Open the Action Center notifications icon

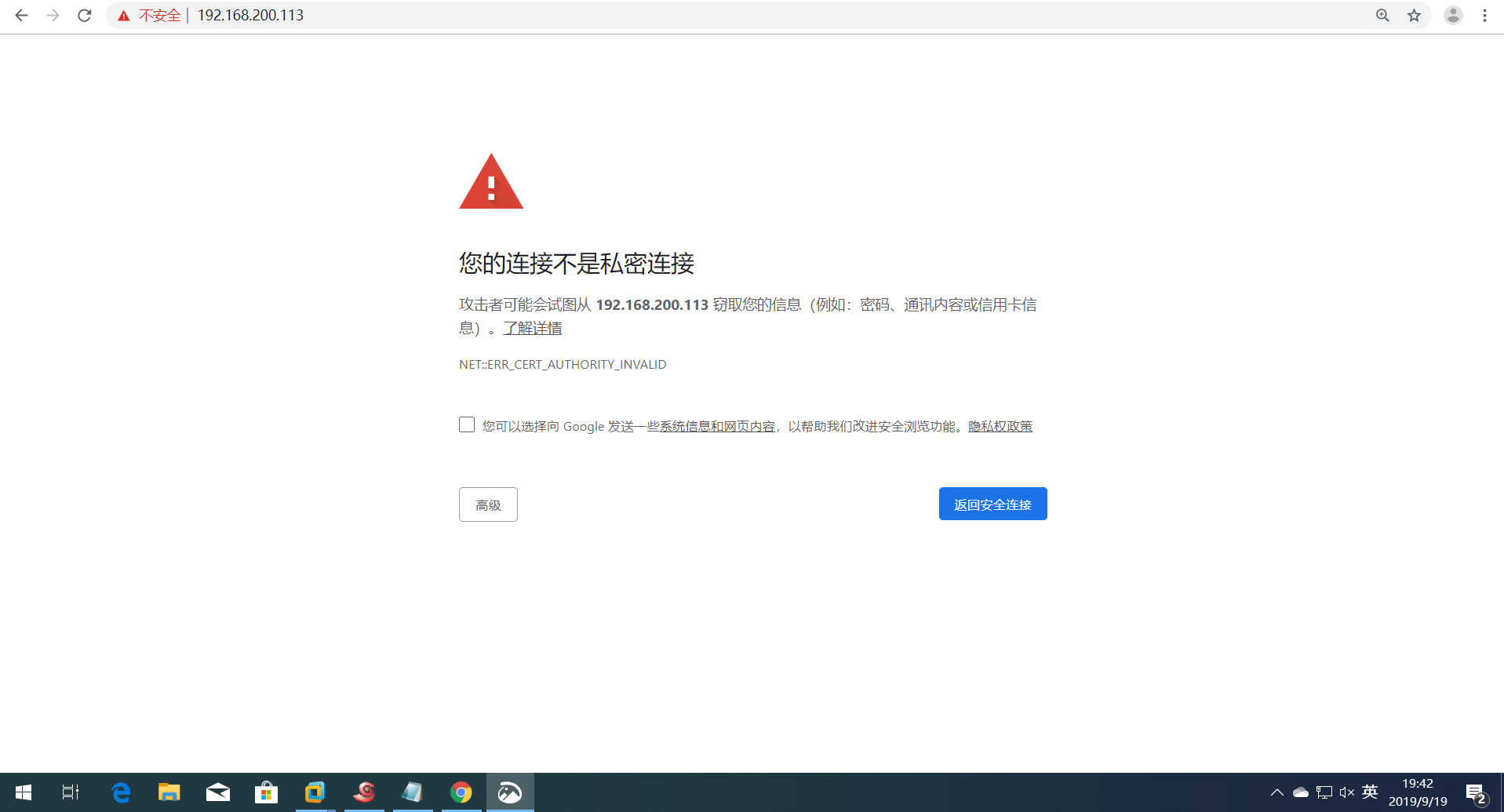point(1476,794)
